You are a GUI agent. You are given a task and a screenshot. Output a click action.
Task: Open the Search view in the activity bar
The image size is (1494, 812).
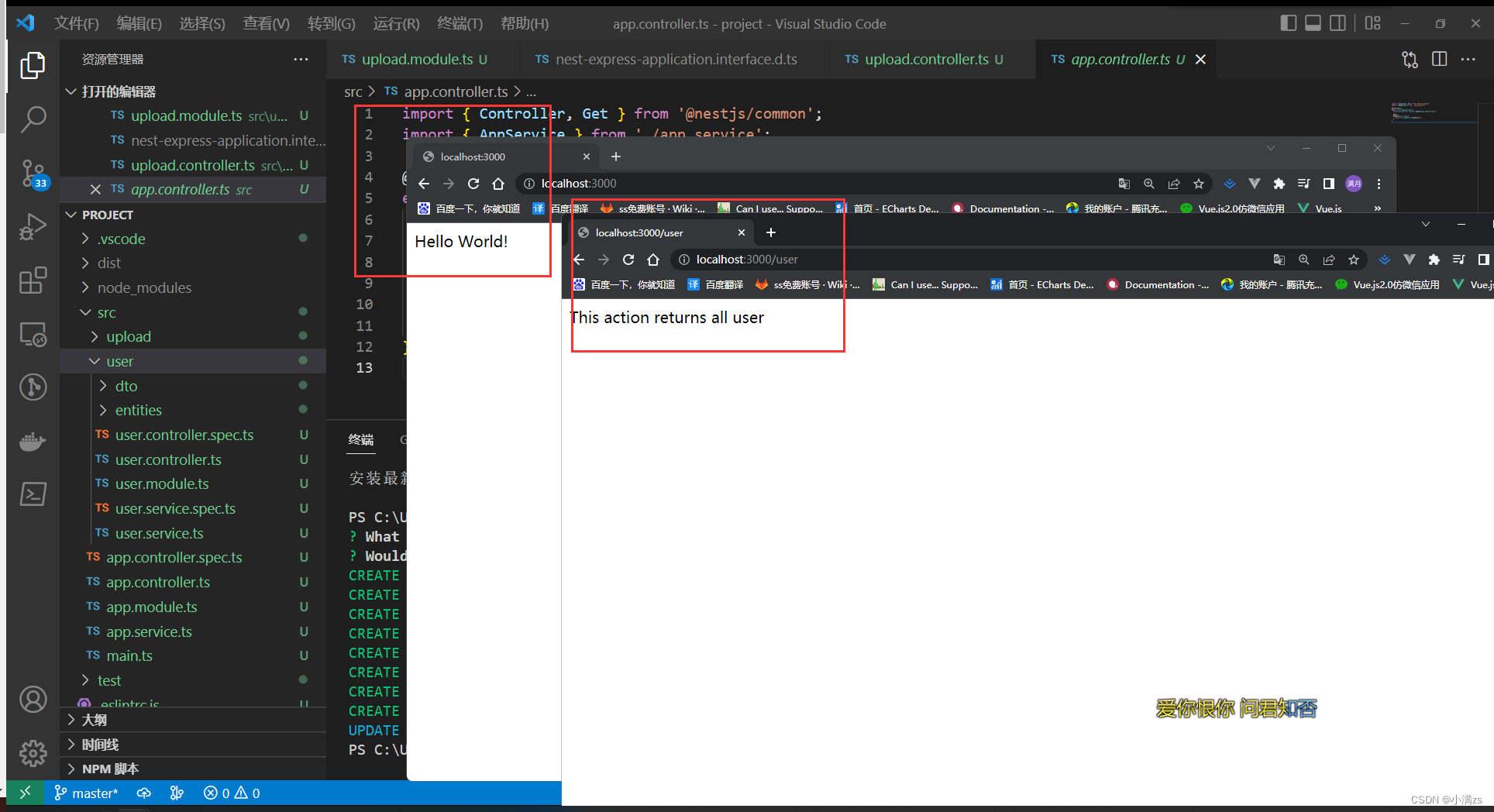coord(33,120)
